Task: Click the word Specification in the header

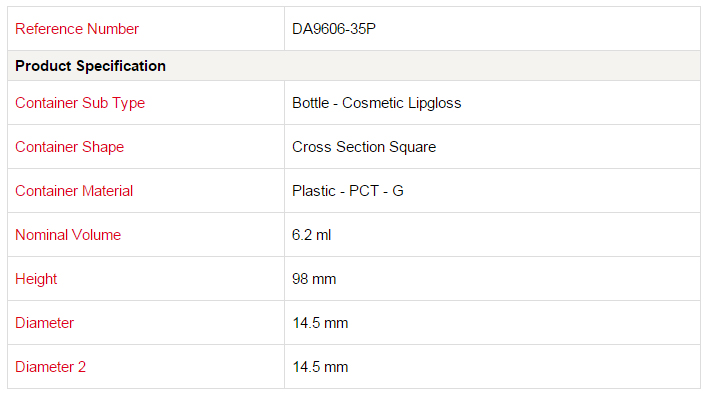Action: point(120,66)
